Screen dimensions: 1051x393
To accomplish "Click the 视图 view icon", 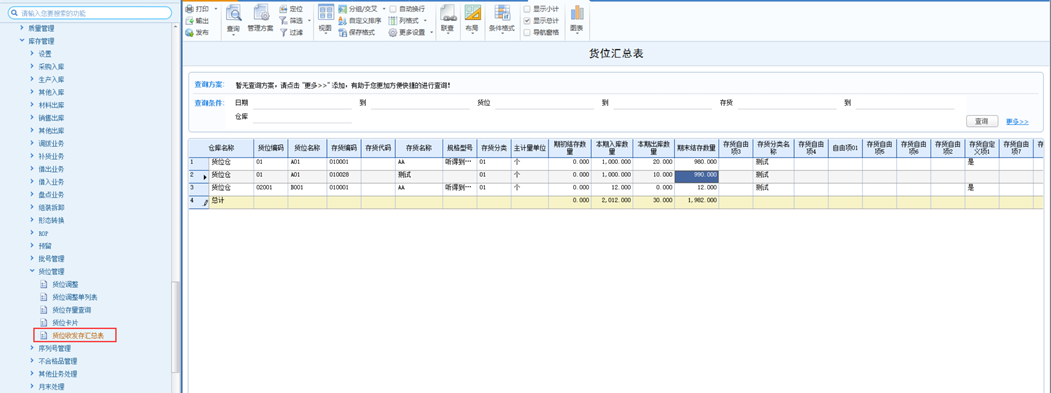I will (x=326, y=13).
